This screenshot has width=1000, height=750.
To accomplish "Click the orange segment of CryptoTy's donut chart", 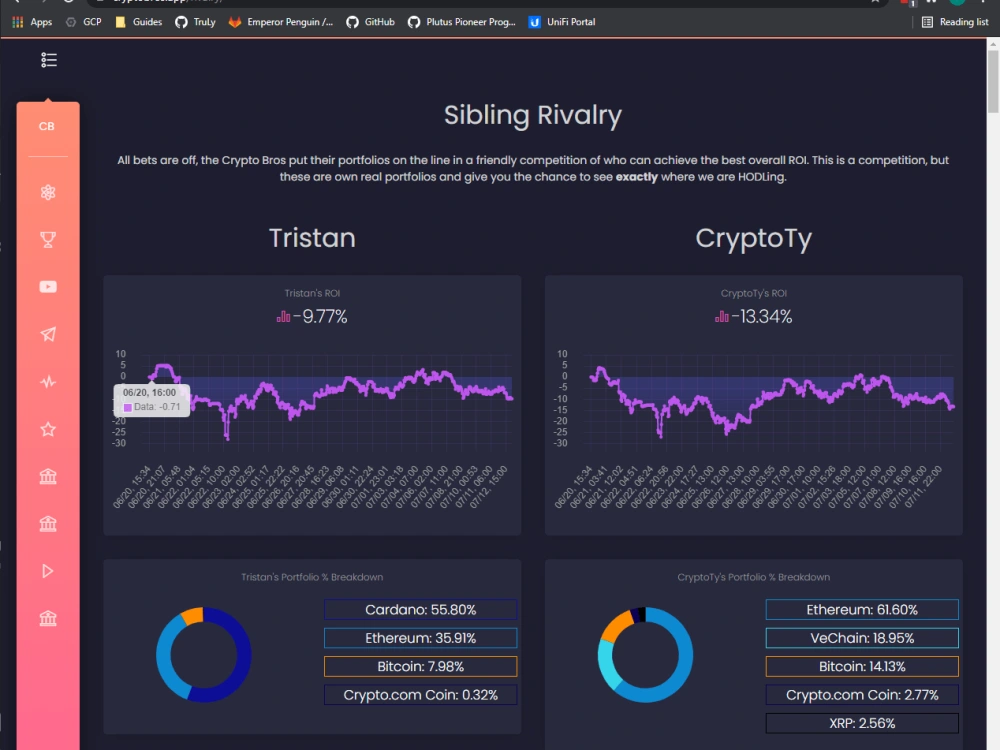I will click(x=615, y=628).
